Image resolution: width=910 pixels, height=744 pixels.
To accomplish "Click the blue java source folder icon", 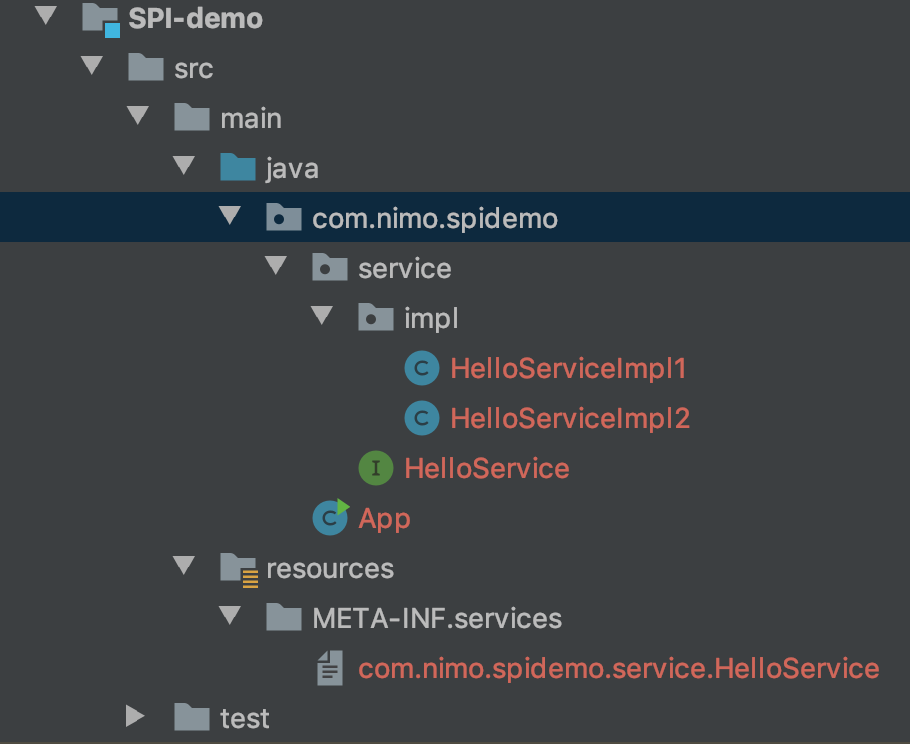I will [x=239, y=168].
